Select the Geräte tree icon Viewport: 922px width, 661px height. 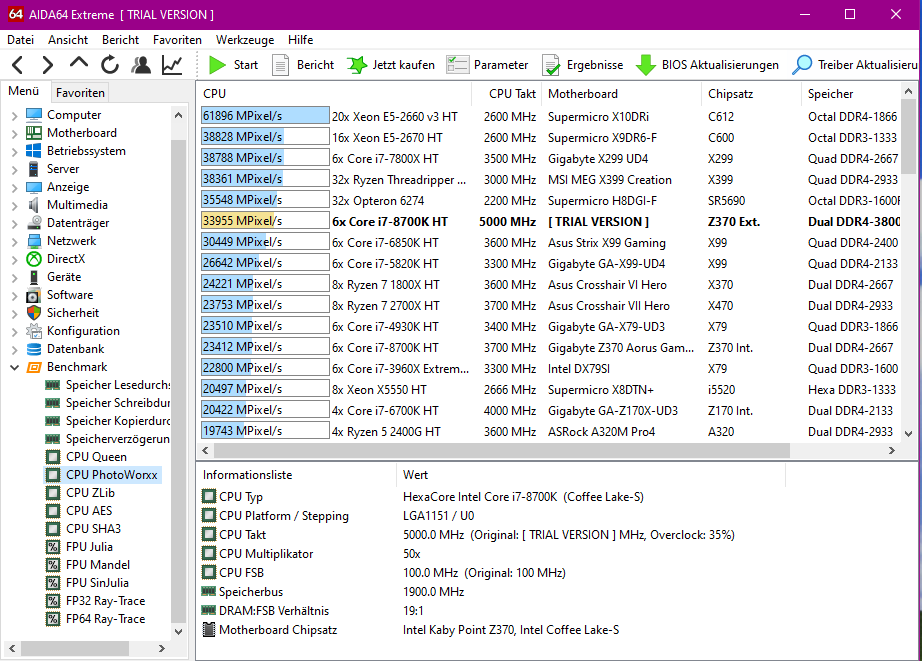(34, 277)
